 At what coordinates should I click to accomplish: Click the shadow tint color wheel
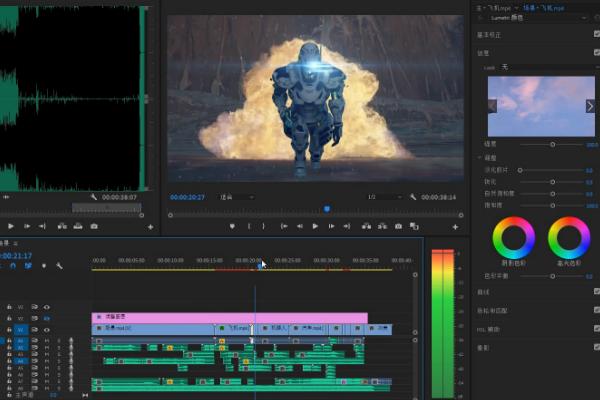point(514,238)
